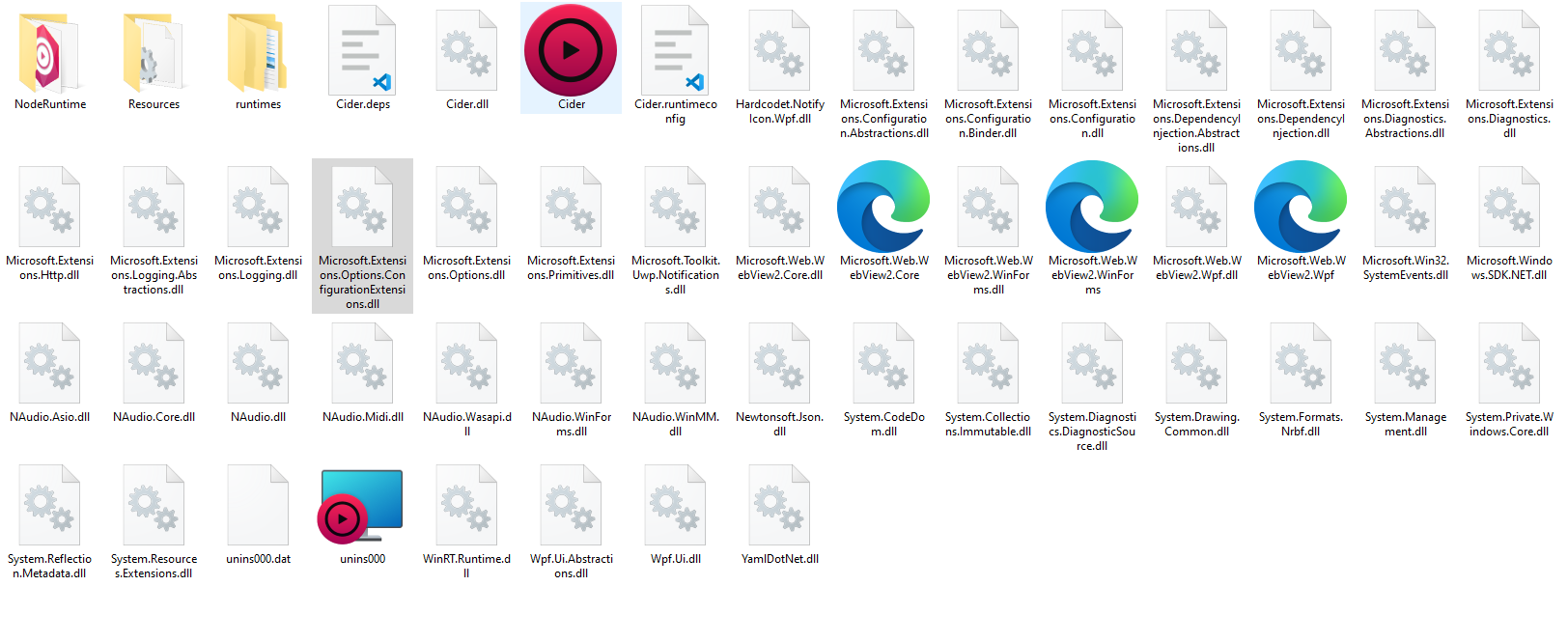
Task: Click the System.Resources.Extensions.dll label
Action: 154,566
